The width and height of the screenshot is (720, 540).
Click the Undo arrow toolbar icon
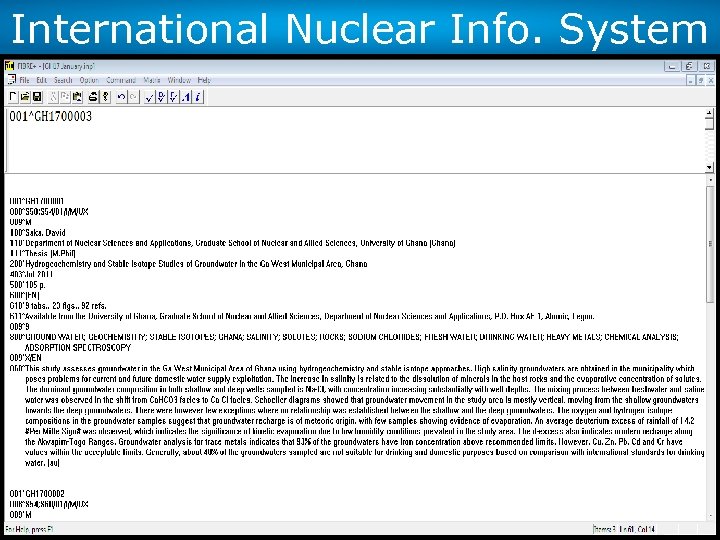click(x=121, y=97)
